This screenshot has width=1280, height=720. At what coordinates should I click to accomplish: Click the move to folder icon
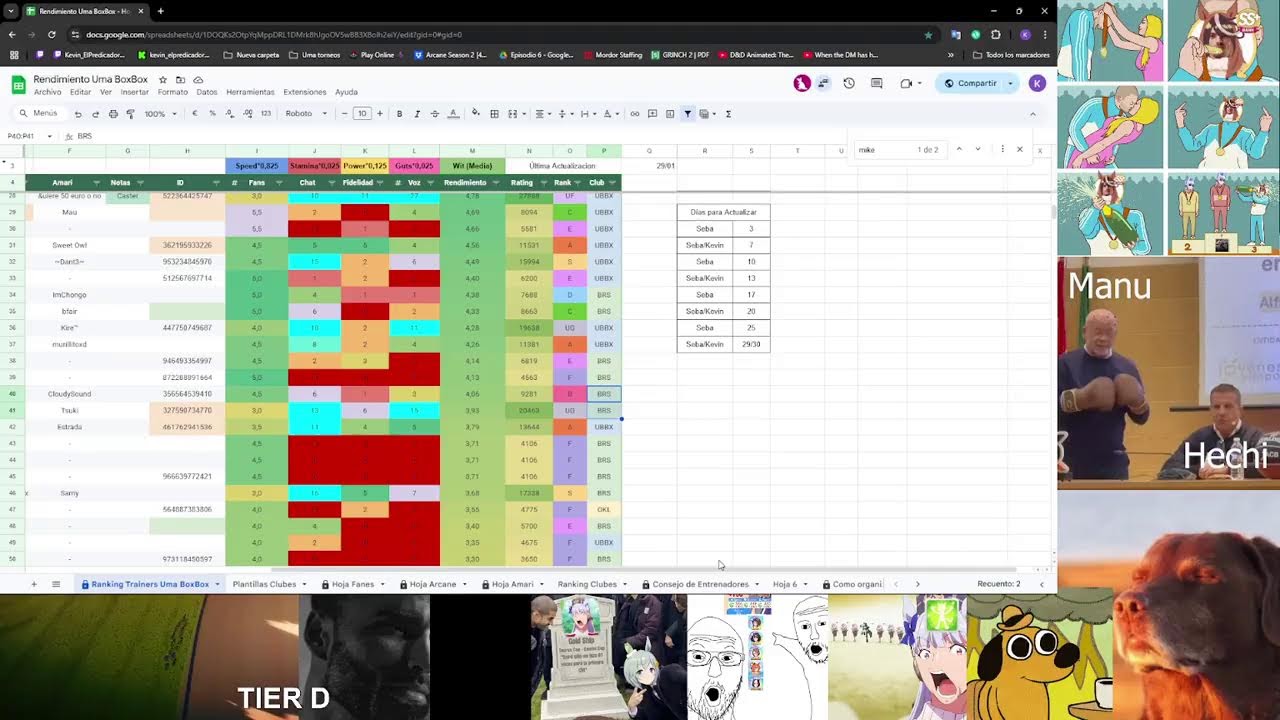[x=181, y=80]
